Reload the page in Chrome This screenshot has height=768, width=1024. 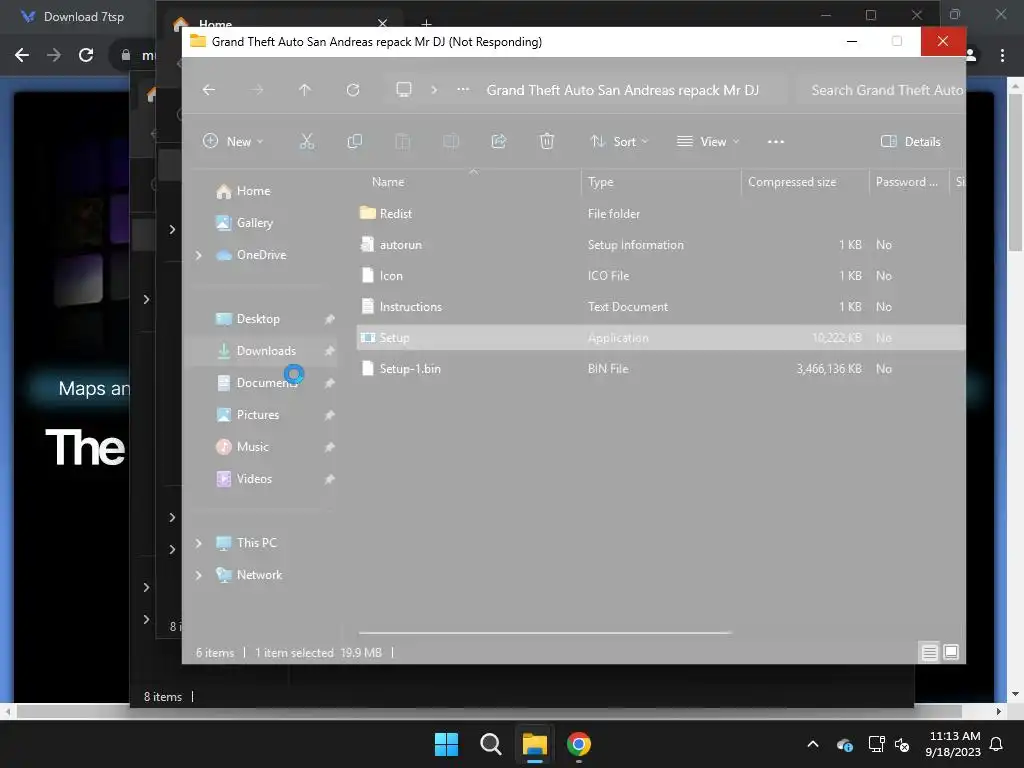tap(86, 55)
